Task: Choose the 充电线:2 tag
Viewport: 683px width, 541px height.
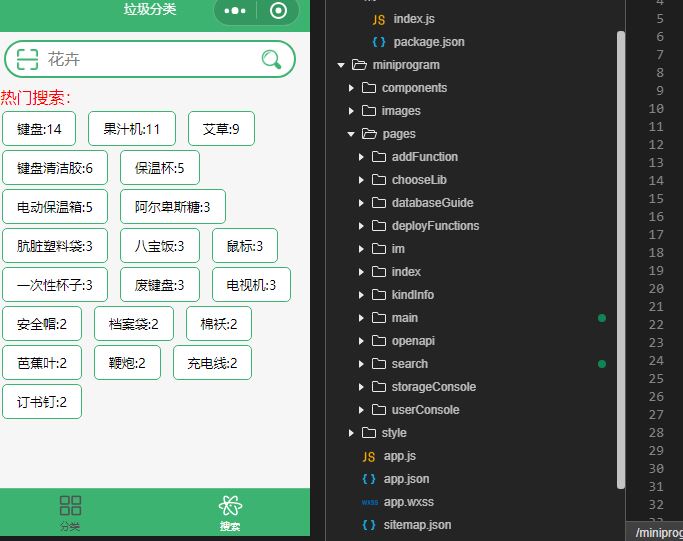Action: (212, 363)
